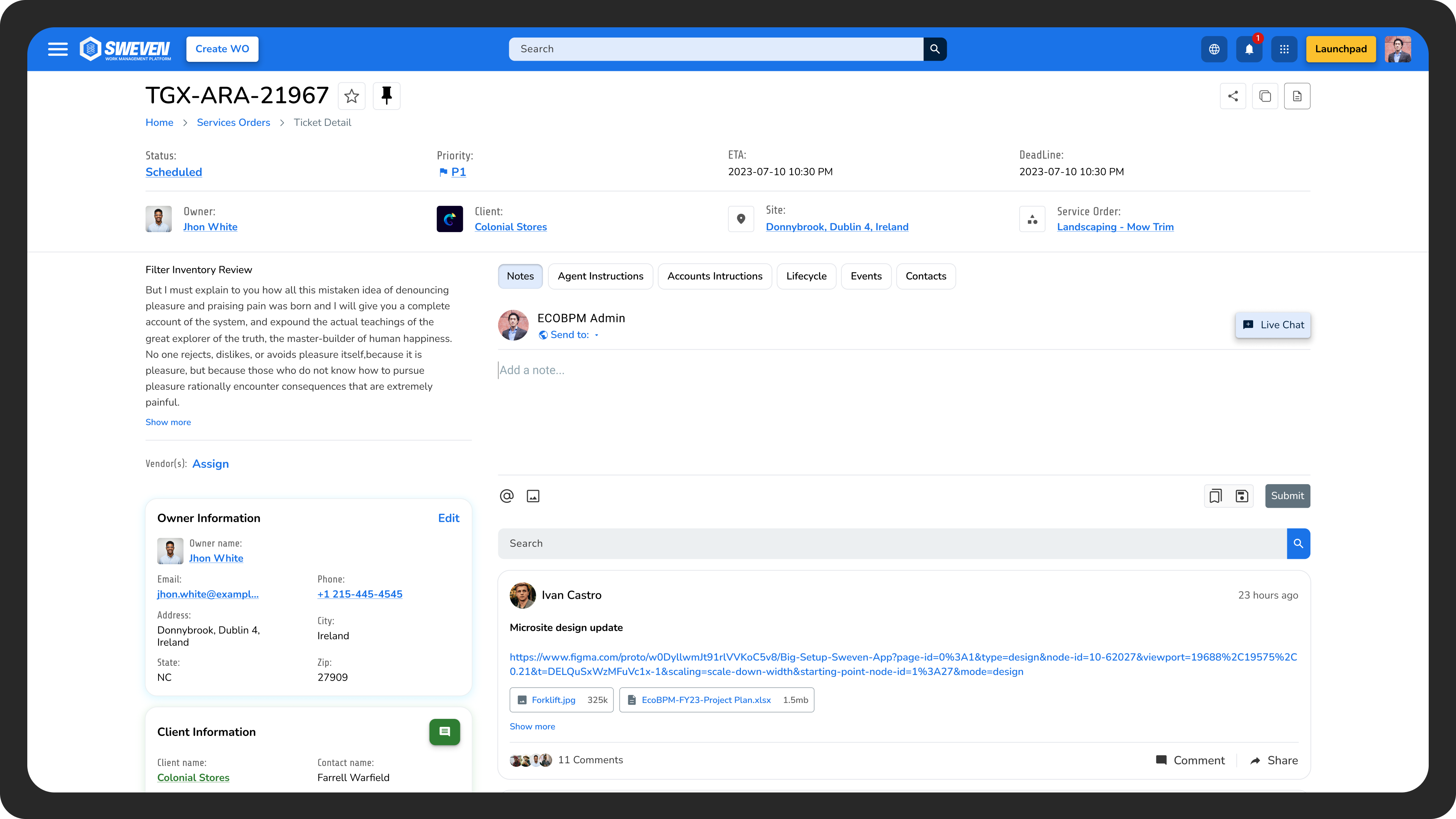Open Donnybrook, Dublin 4, Ireland site link

pos(837,227)
